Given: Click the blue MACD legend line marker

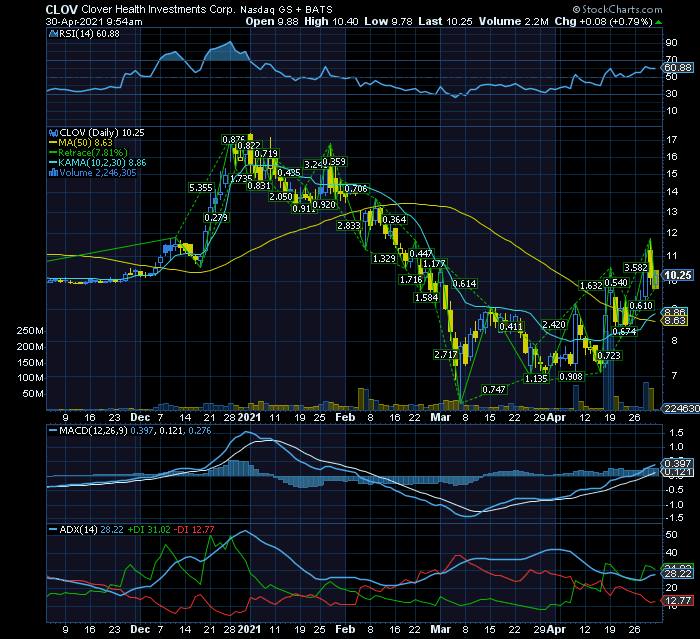Looking at the screenshot, I should coord(53,431).
